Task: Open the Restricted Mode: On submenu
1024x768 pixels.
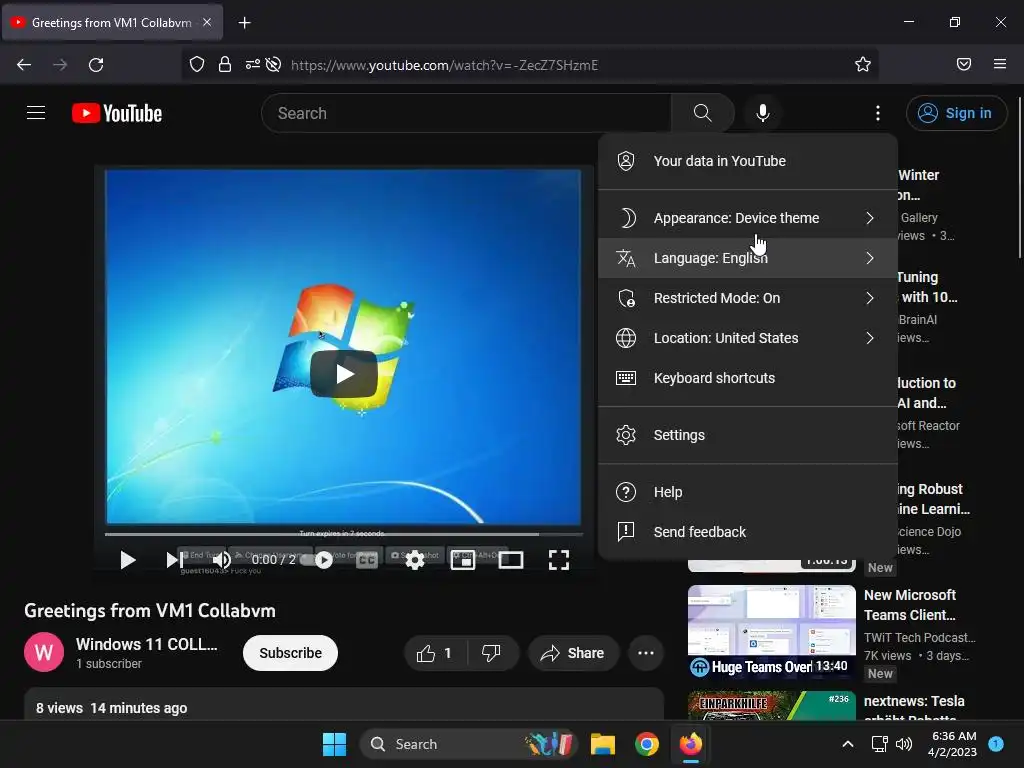Action: click(748, 298)
